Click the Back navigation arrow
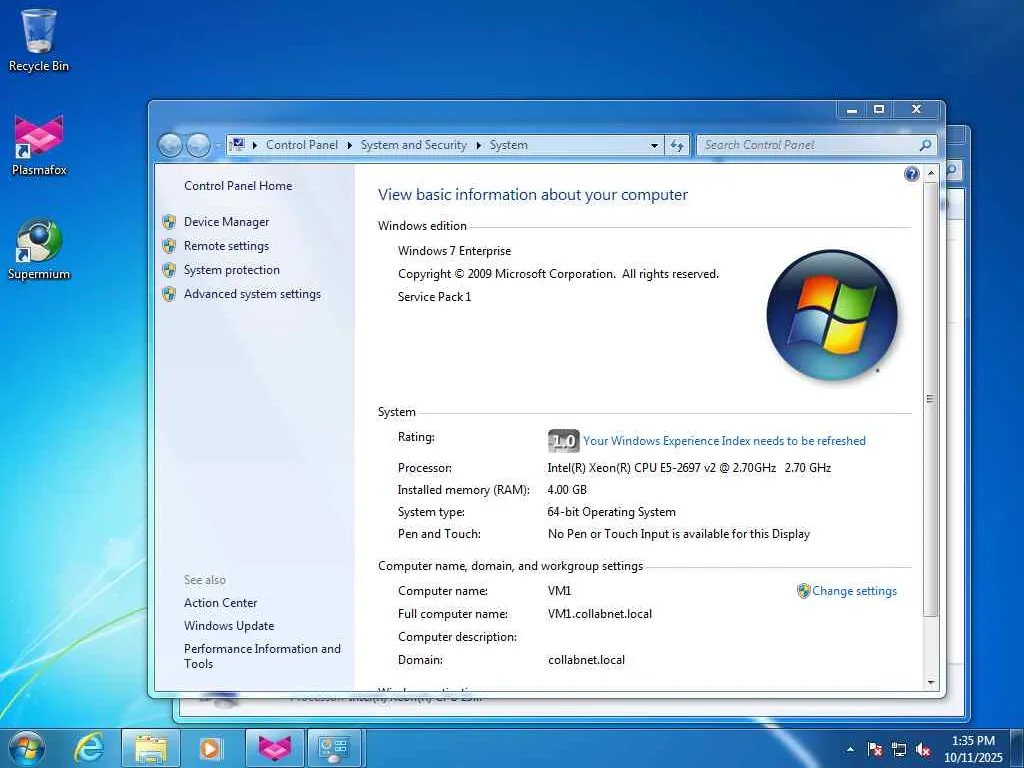The width and height of the screenshot is (1024, 768). pyautogui.click(x=170, y=145)
